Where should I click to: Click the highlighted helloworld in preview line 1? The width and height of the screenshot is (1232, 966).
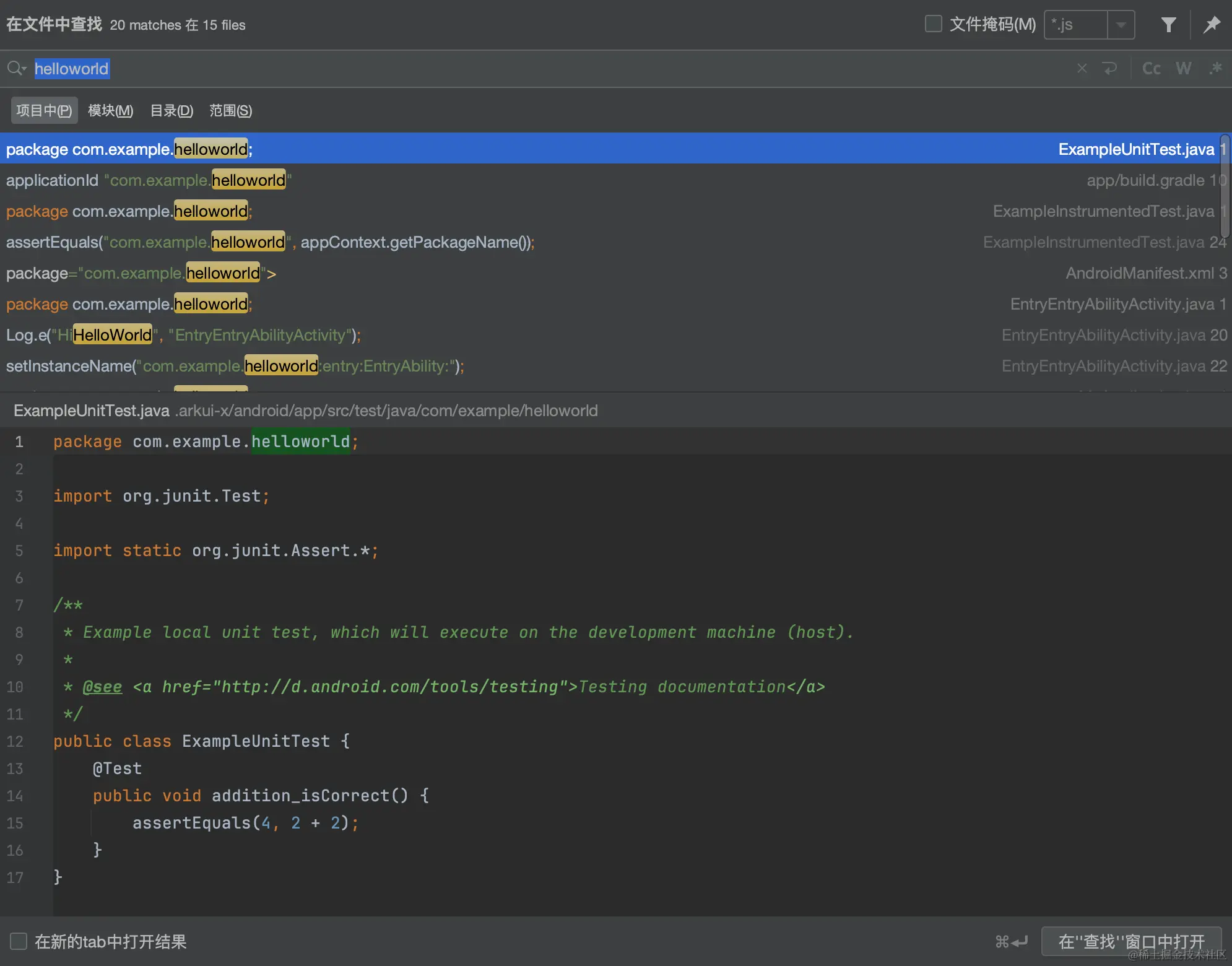tap(301, 441)
